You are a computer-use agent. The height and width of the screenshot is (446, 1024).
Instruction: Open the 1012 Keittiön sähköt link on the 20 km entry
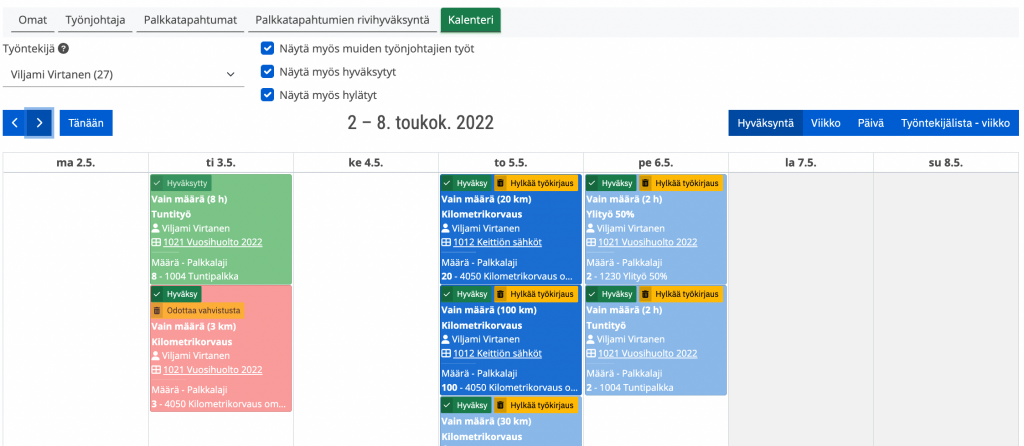pos(497,242)
